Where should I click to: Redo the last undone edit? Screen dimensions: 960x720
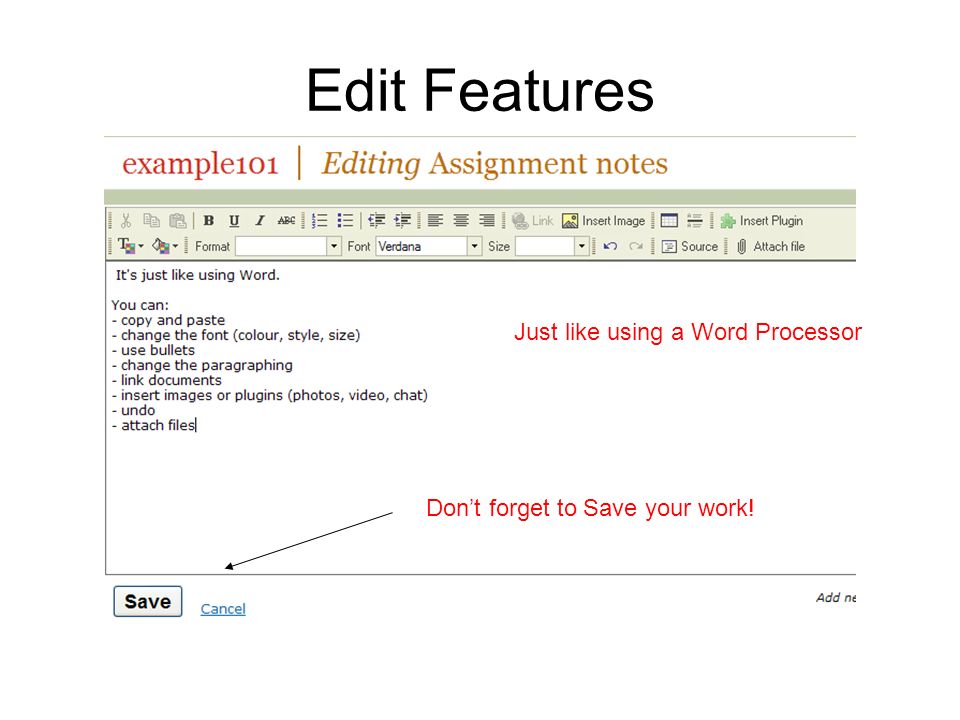click(636, 246)
